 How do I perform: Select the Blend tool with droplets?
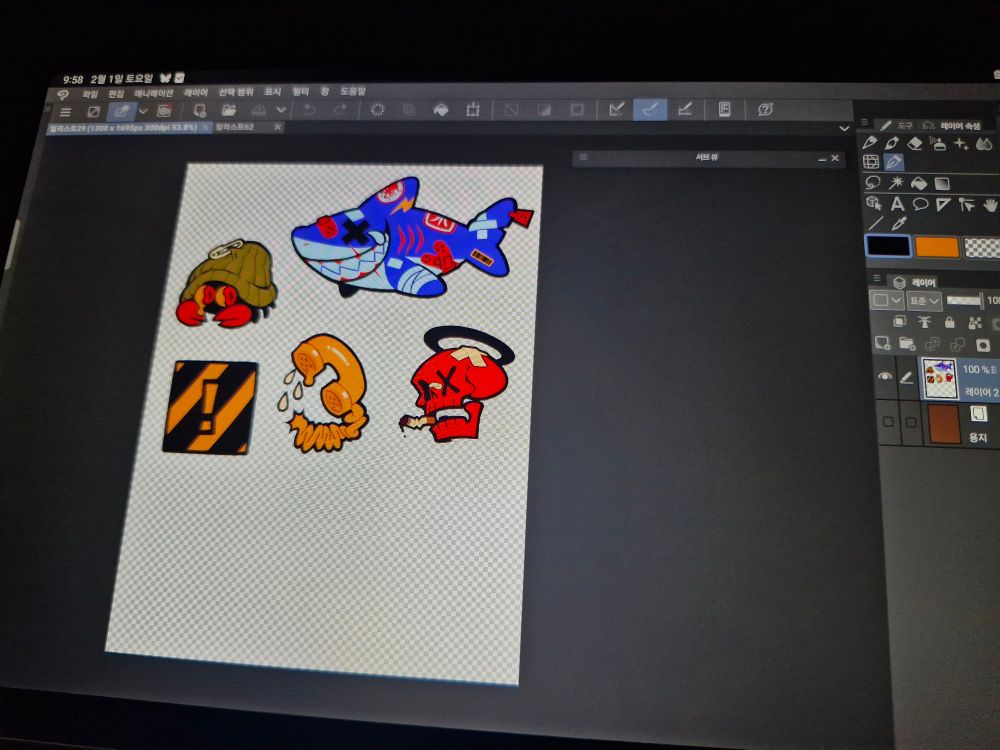pyautogui.click(x=984, y=144)
